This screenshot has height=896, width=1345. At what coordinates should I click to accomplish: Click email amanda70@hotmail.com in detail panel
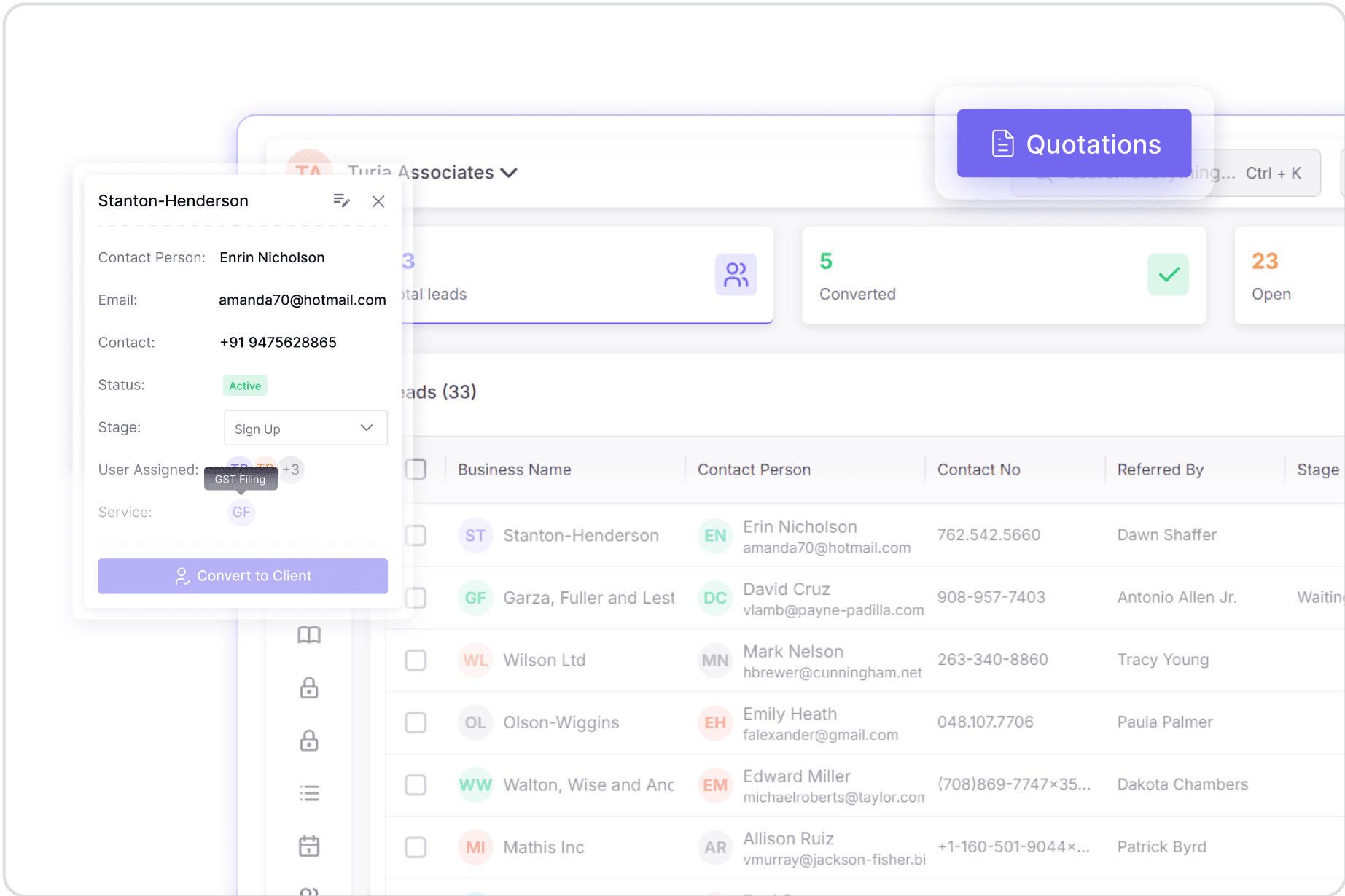(x=303, y=300)
